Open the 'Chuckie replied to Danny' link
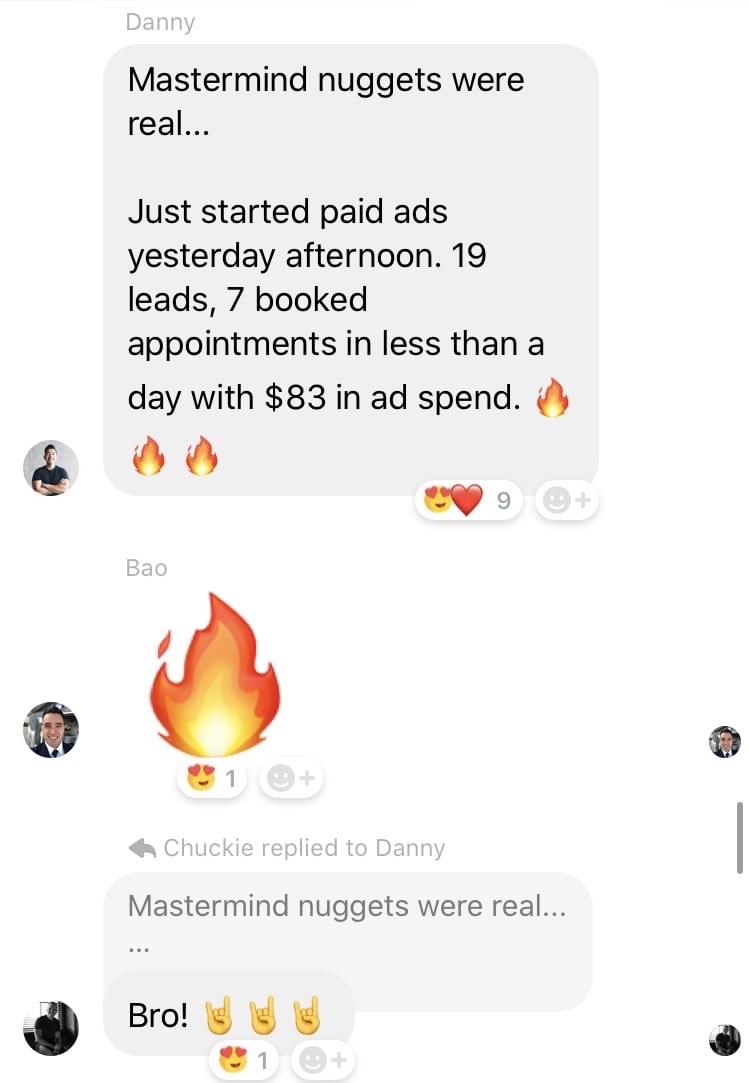The width and height of the screenshot is (749, 1083). coord(304,847)
